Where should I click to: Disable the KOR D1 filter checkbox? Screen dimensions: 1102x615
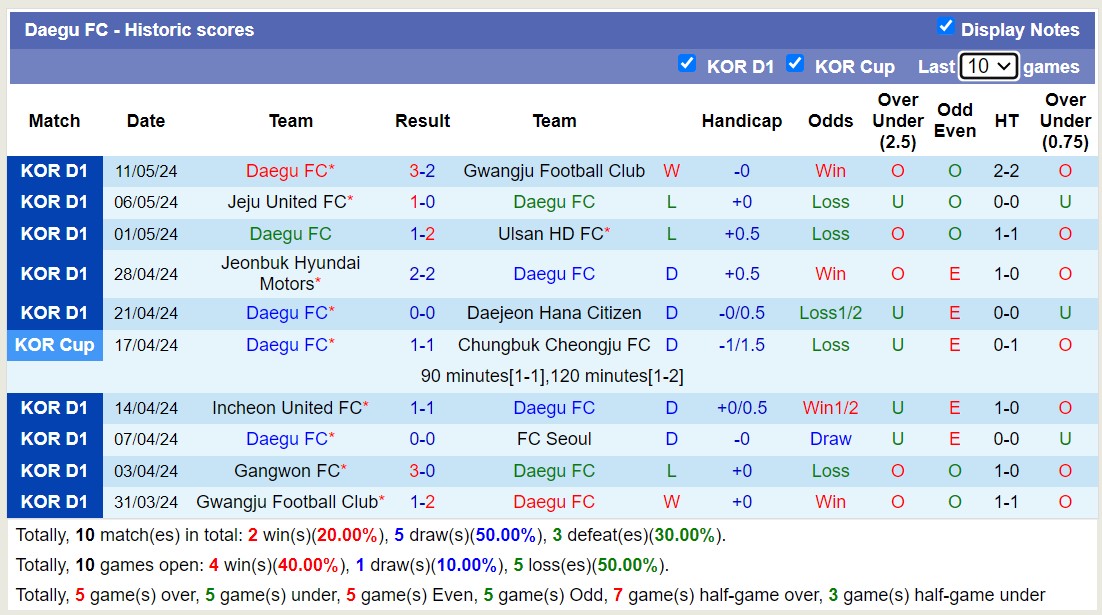(687, 64)
